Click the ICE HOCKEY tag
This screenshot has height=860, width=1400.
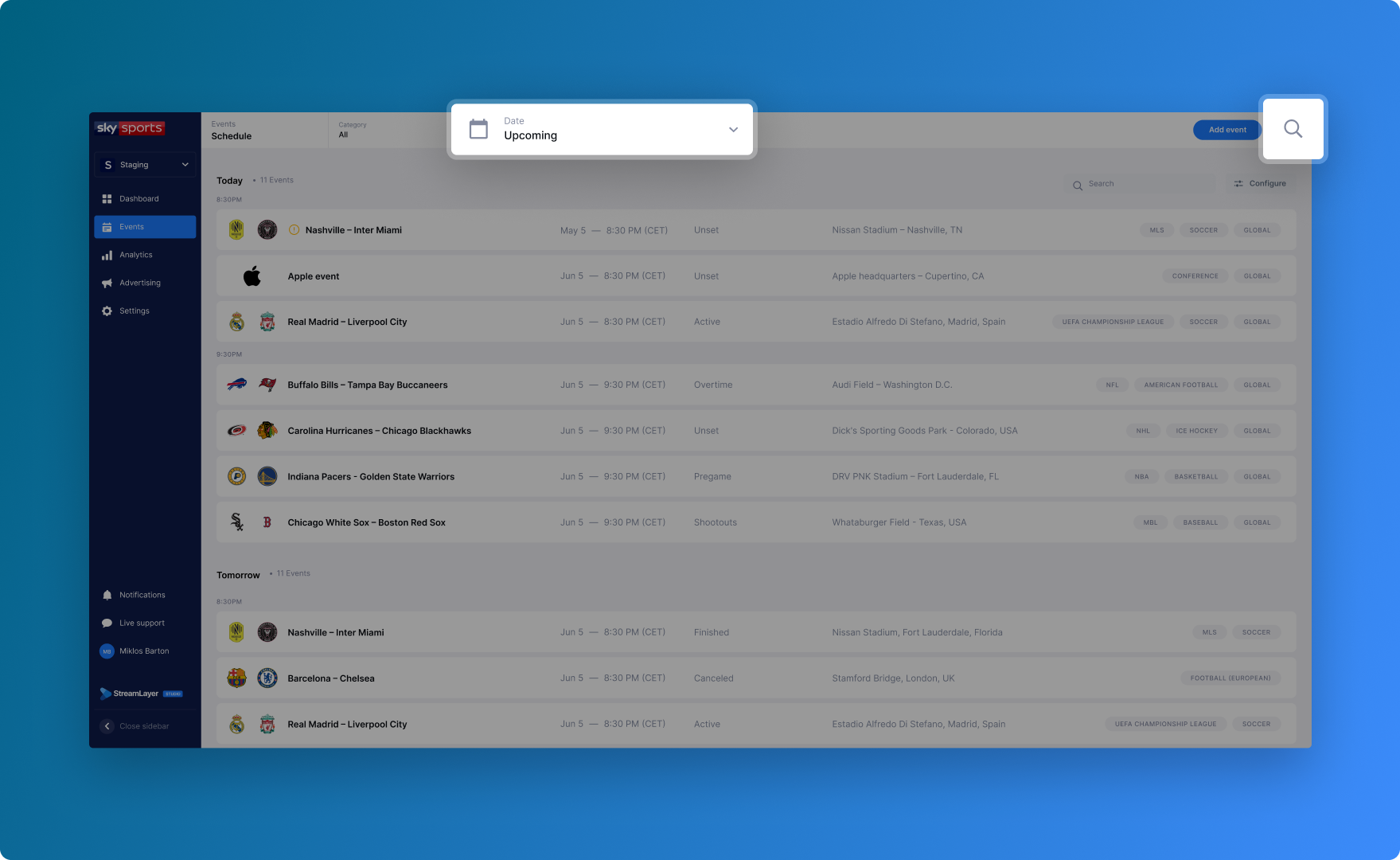click(1196, 431)
